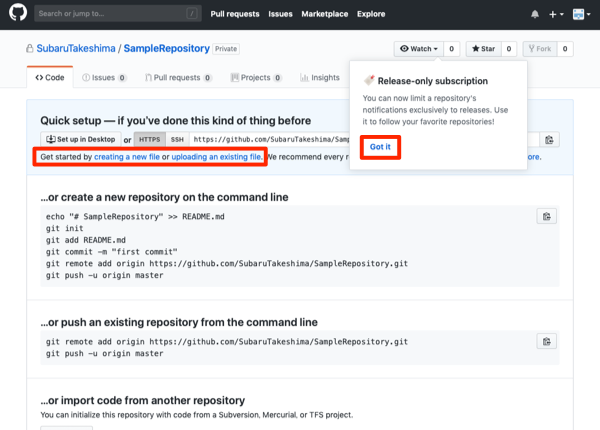
Task: Switch to the Projects tab
Action: coord(256,78)
